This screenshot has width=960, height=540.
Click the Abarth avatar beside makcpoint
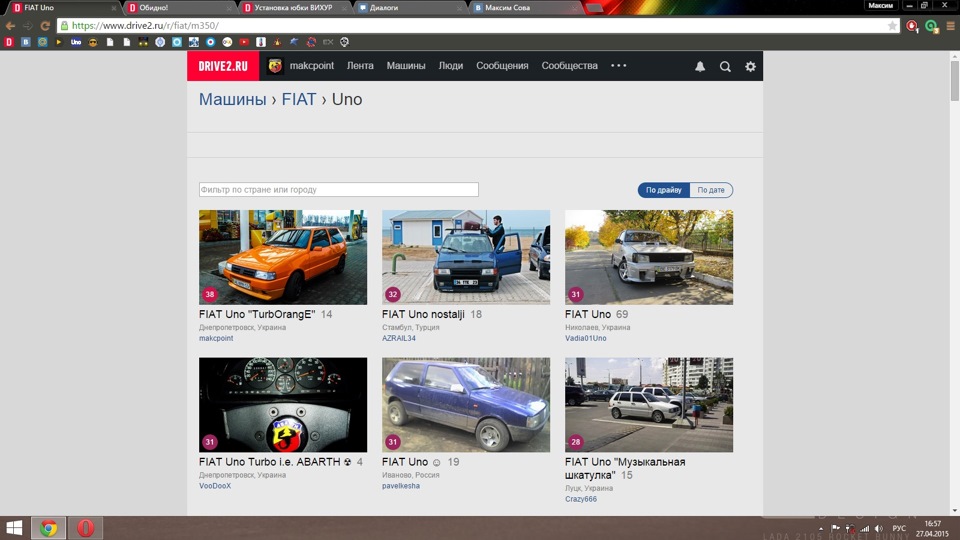coord(275,66)
